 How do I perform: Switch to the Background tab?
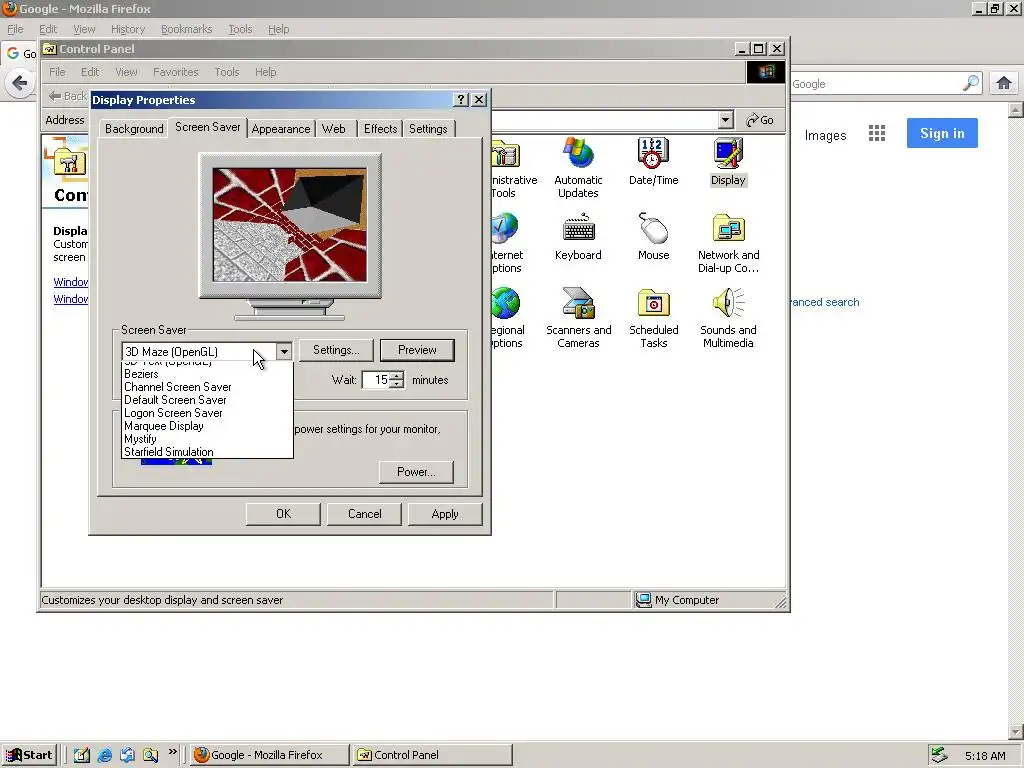pos(134,129)
